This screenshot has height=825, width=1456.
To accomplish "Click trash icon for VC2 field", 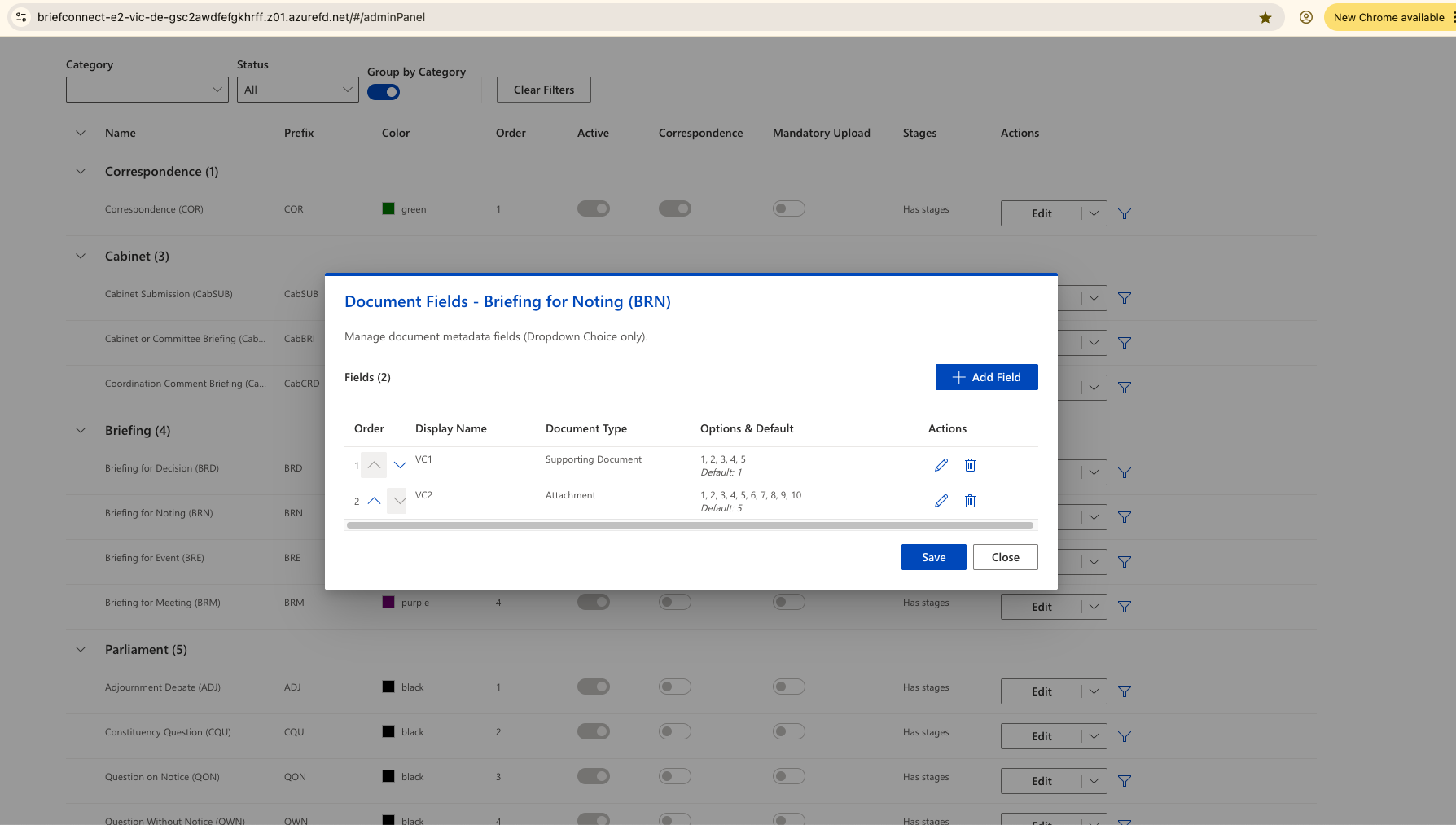I will [x=970, y=501].
